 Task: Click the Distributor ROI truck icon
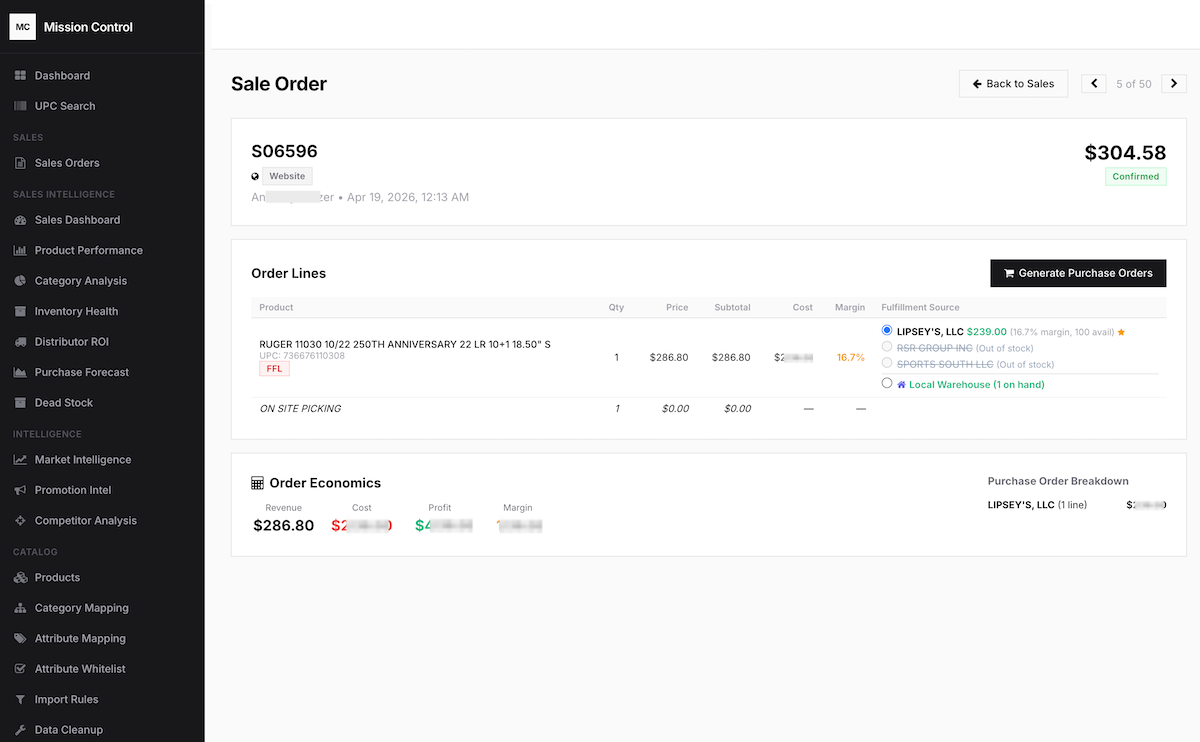coord(21,342)
